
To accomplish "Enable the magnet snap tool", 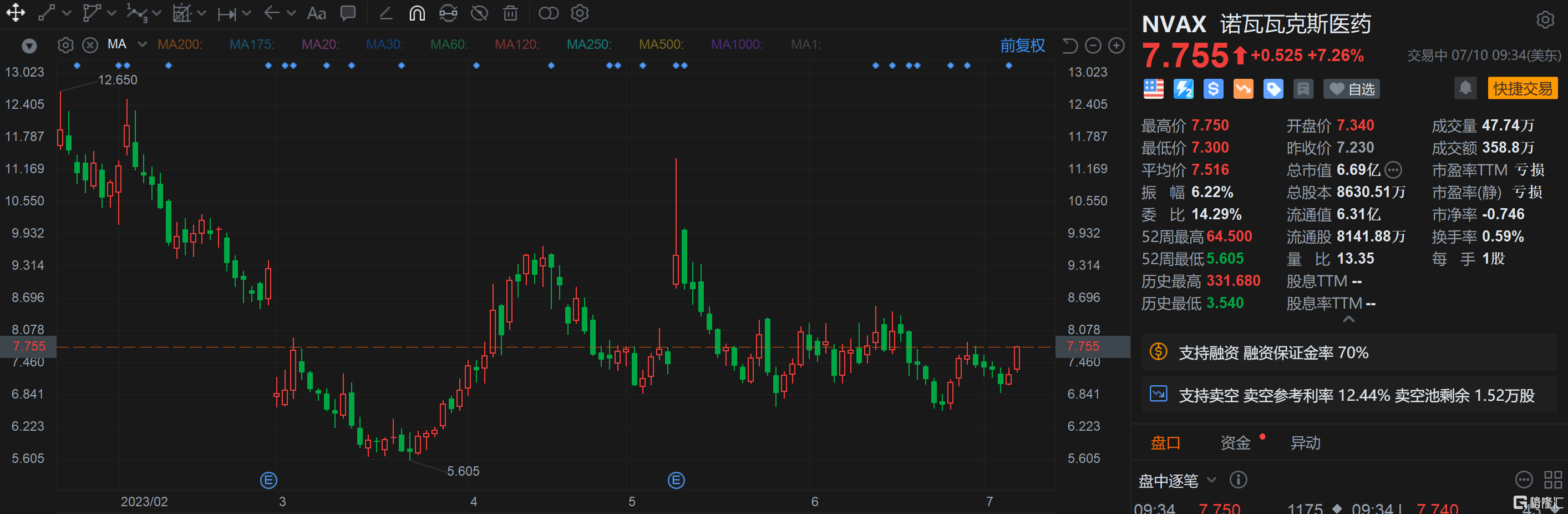I will pyautogui.click(x=417, y=13).
